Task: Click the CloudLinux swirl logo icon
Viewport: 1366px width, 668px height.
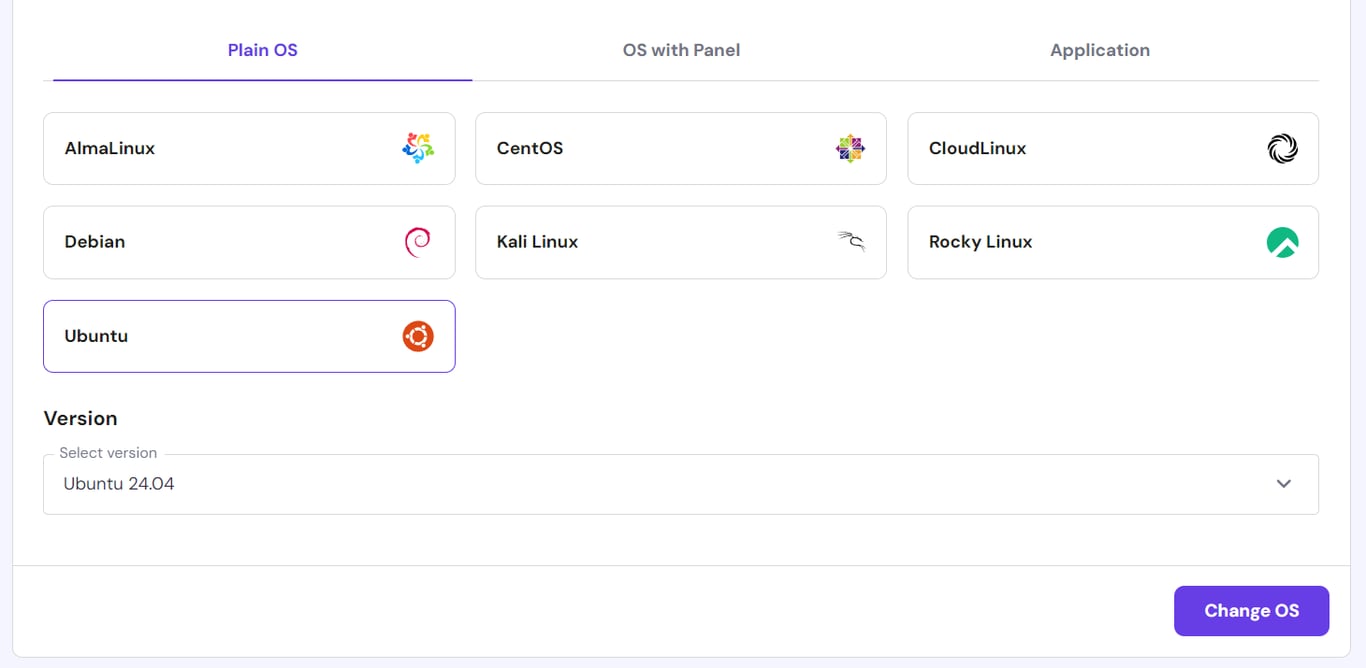Action: tap(1283, 148)
